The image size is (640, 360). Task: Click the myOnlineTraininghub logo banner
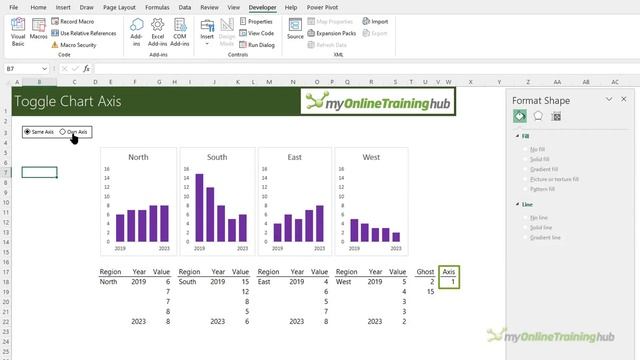(x=378, y=102)
